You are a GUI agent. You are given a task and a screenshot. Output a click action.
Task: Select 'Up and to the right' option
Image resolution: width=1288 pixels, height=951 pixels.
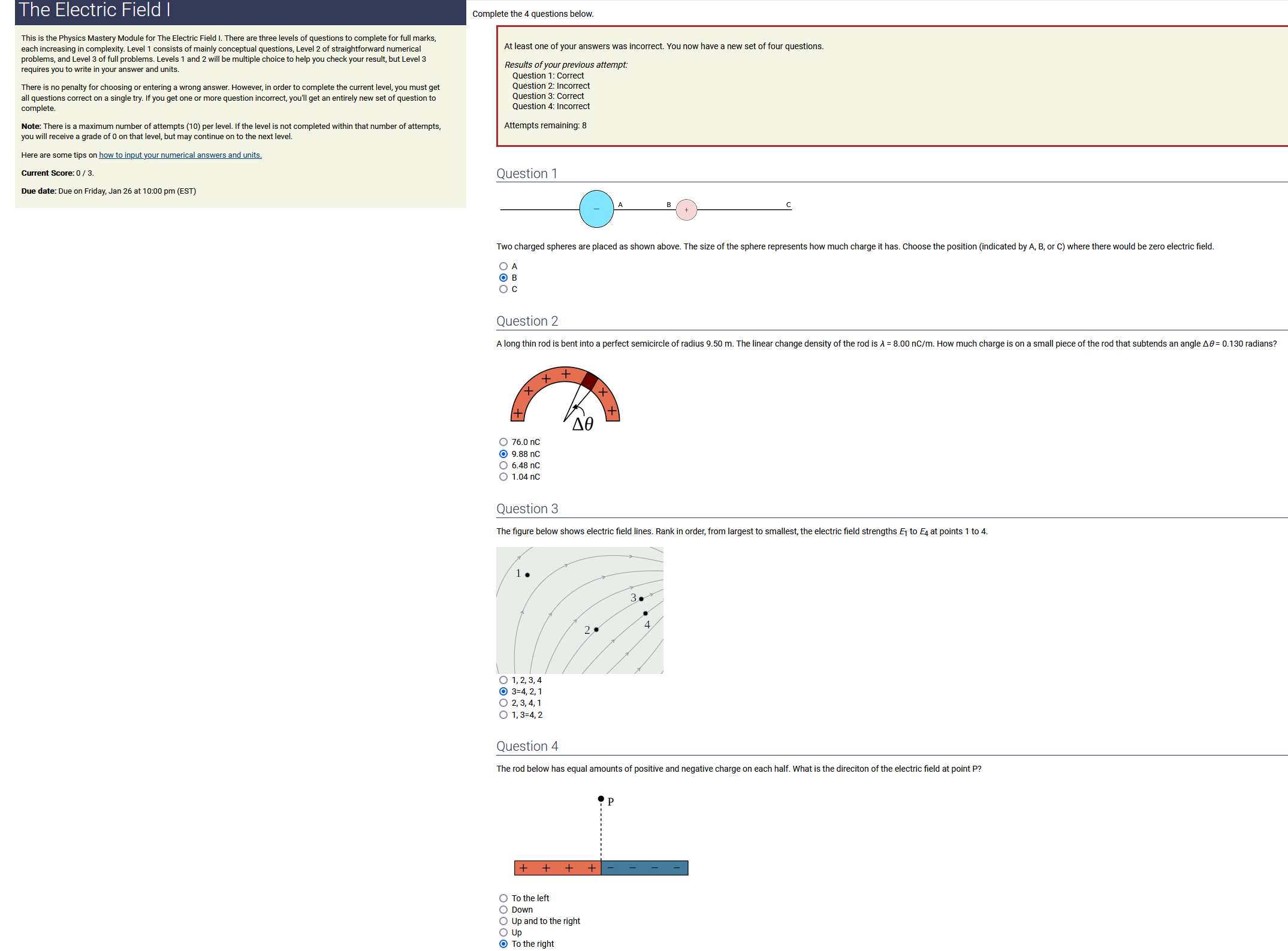[x=503, y=921]
